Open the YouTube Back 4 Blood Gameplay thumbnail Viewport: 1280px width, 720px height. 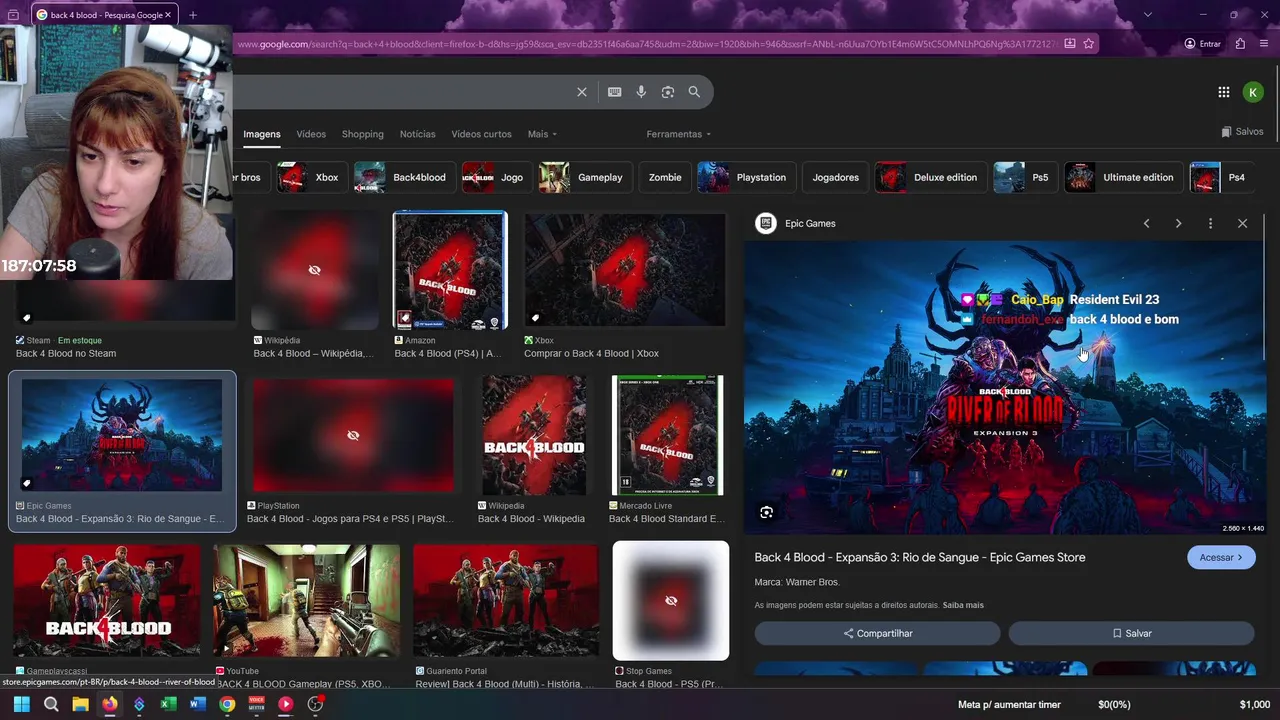pos(306,601)
